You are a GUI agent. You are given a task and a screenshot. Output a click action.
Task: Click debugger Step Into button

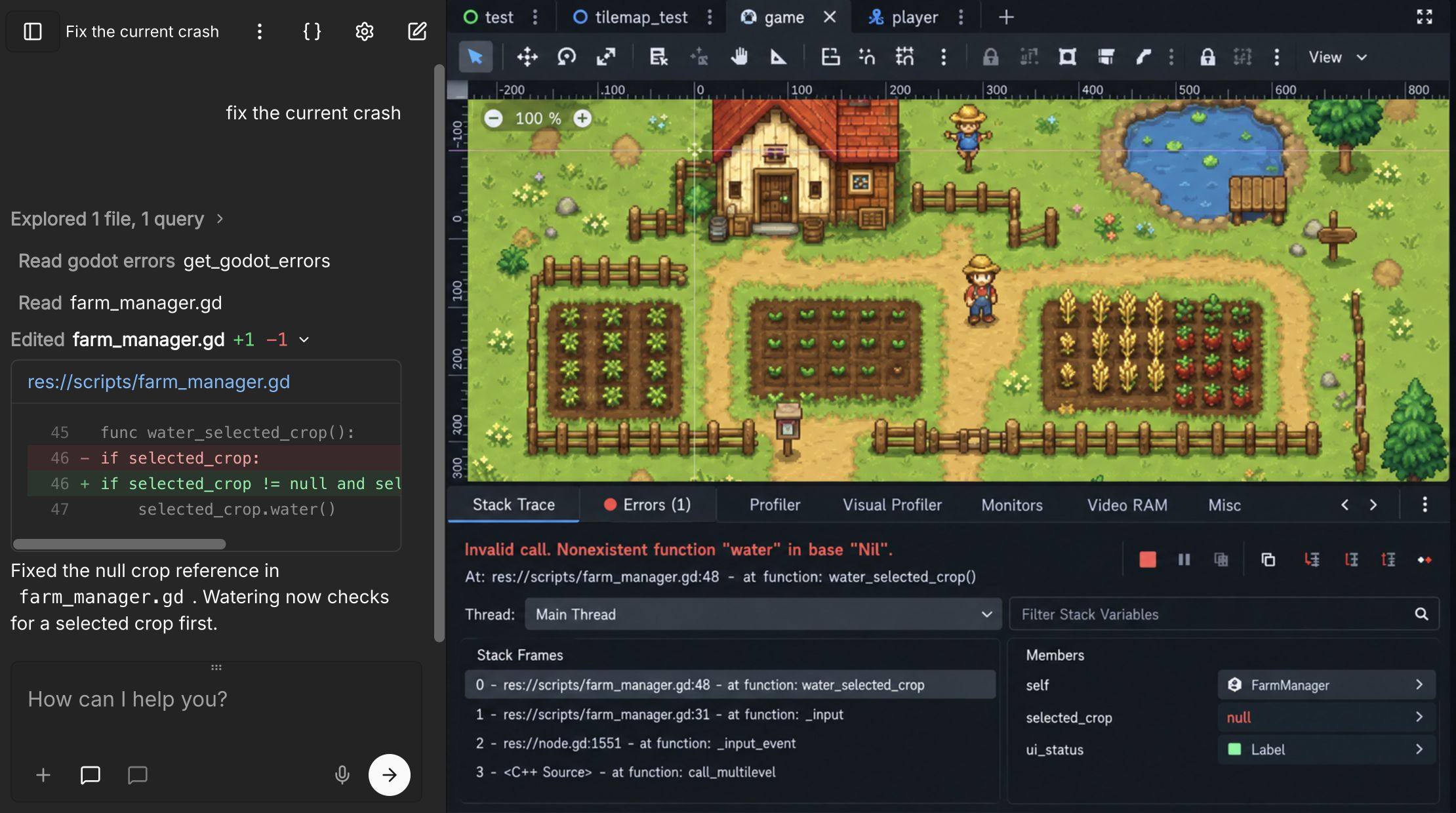1312,559
